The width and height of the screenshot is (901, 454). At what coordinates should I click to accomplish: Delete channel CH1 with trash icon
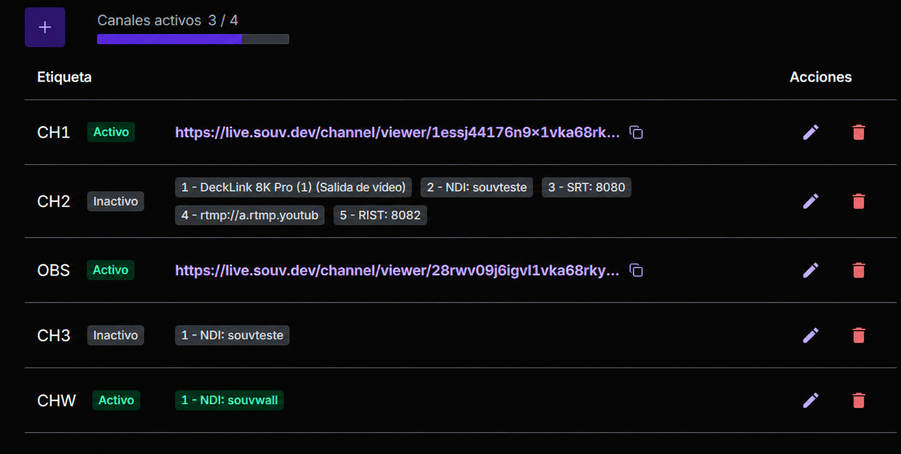pos(858,132)
